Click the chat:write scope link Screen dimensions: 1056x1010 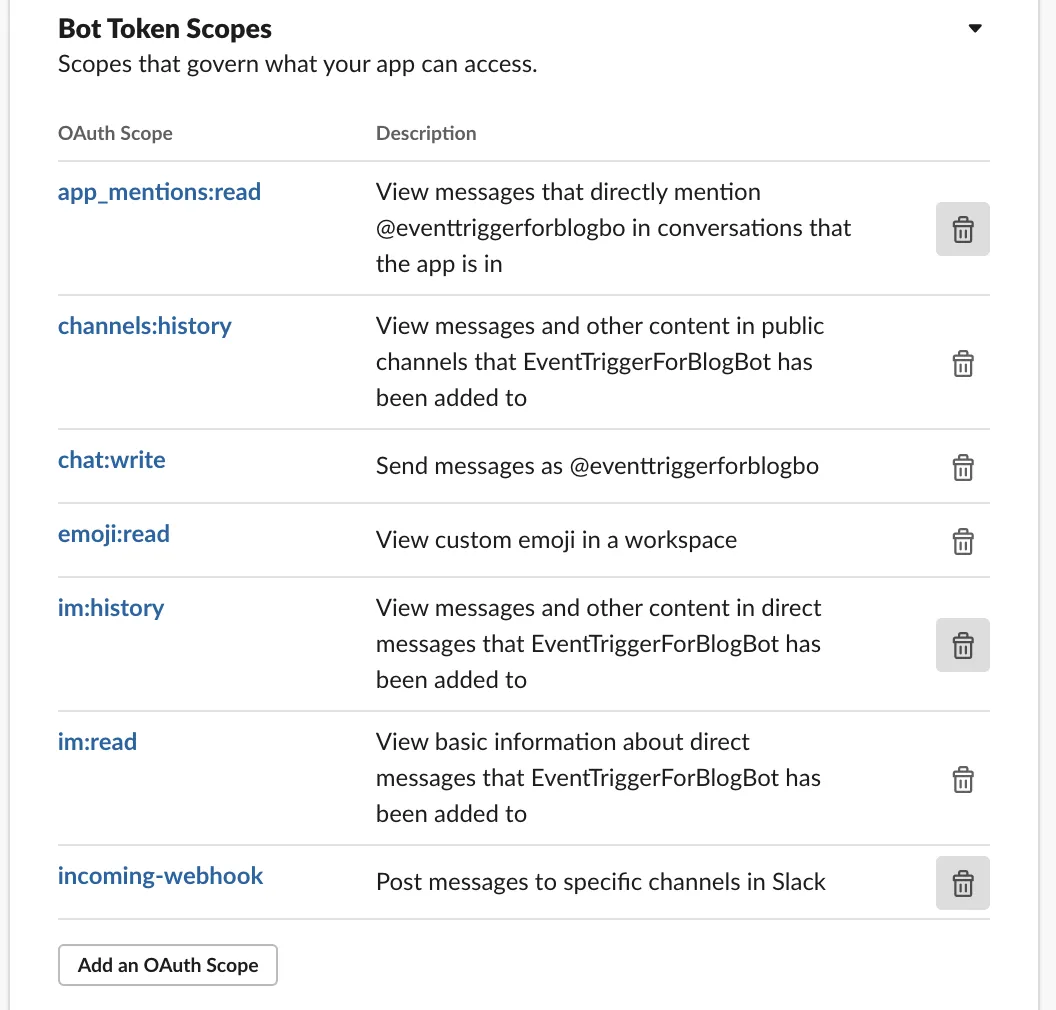coord(112,460)
